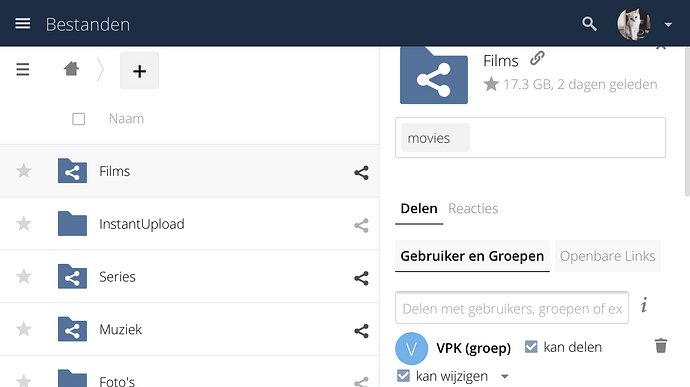Share the InstantUpload folder
This screenshot has height=387, width=690.
(x=361, y=226)
